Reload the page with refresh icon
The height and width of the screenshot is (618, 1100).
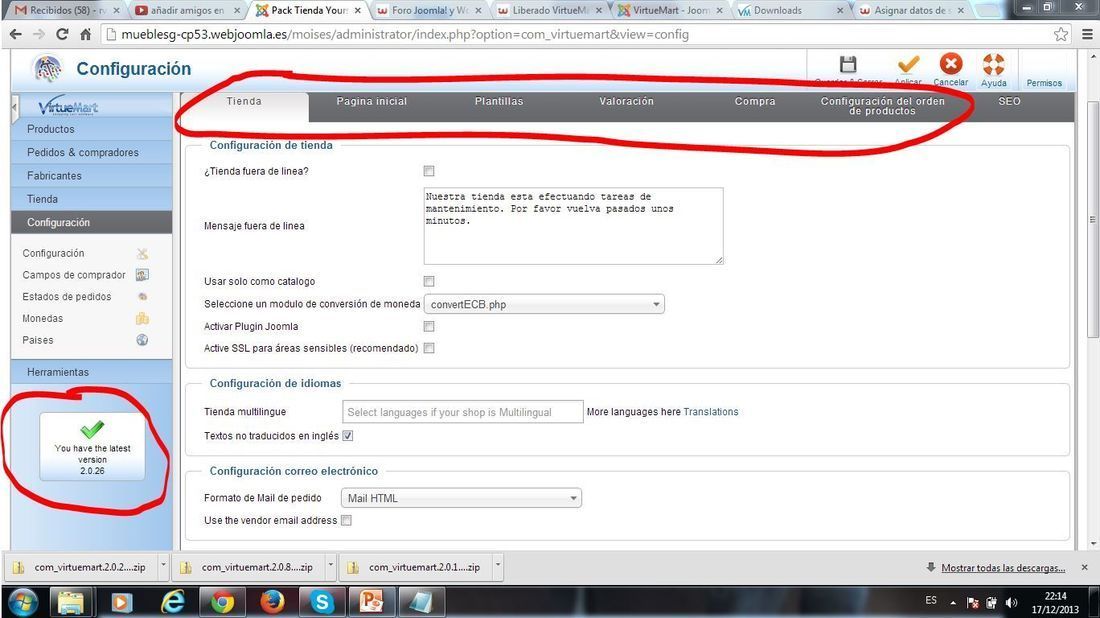[x=62, y=34]
